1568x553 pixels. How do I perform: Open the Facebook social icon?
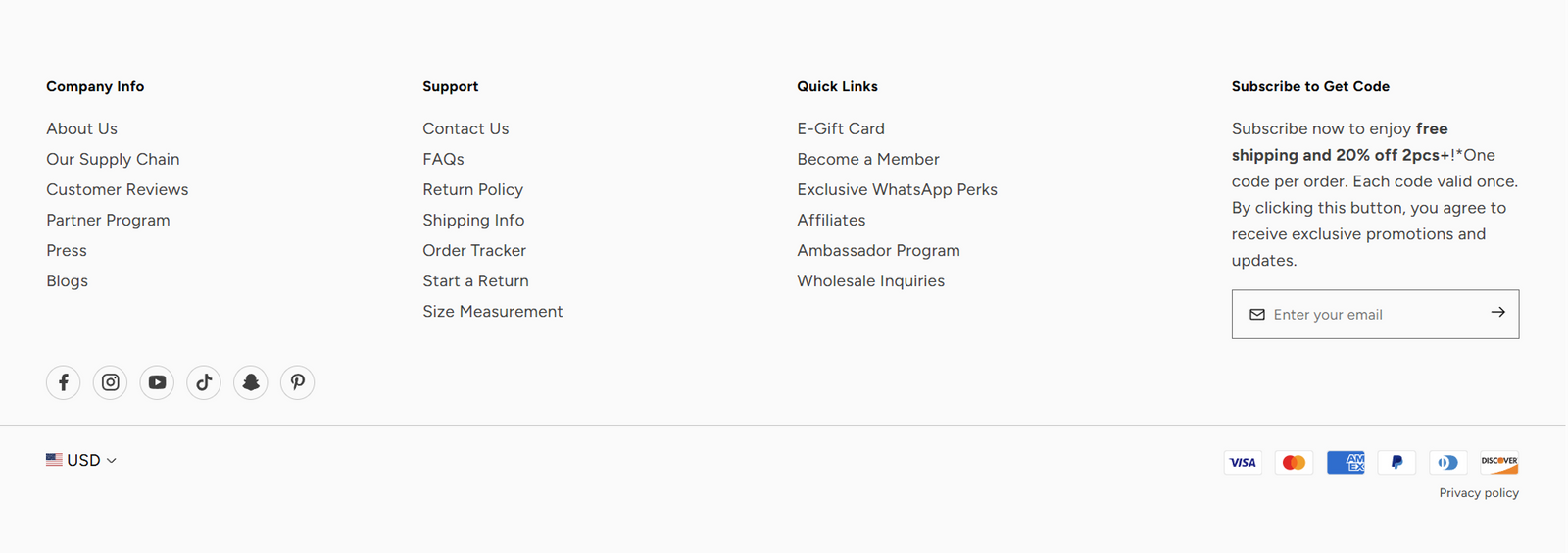click(x=64, y=382)
